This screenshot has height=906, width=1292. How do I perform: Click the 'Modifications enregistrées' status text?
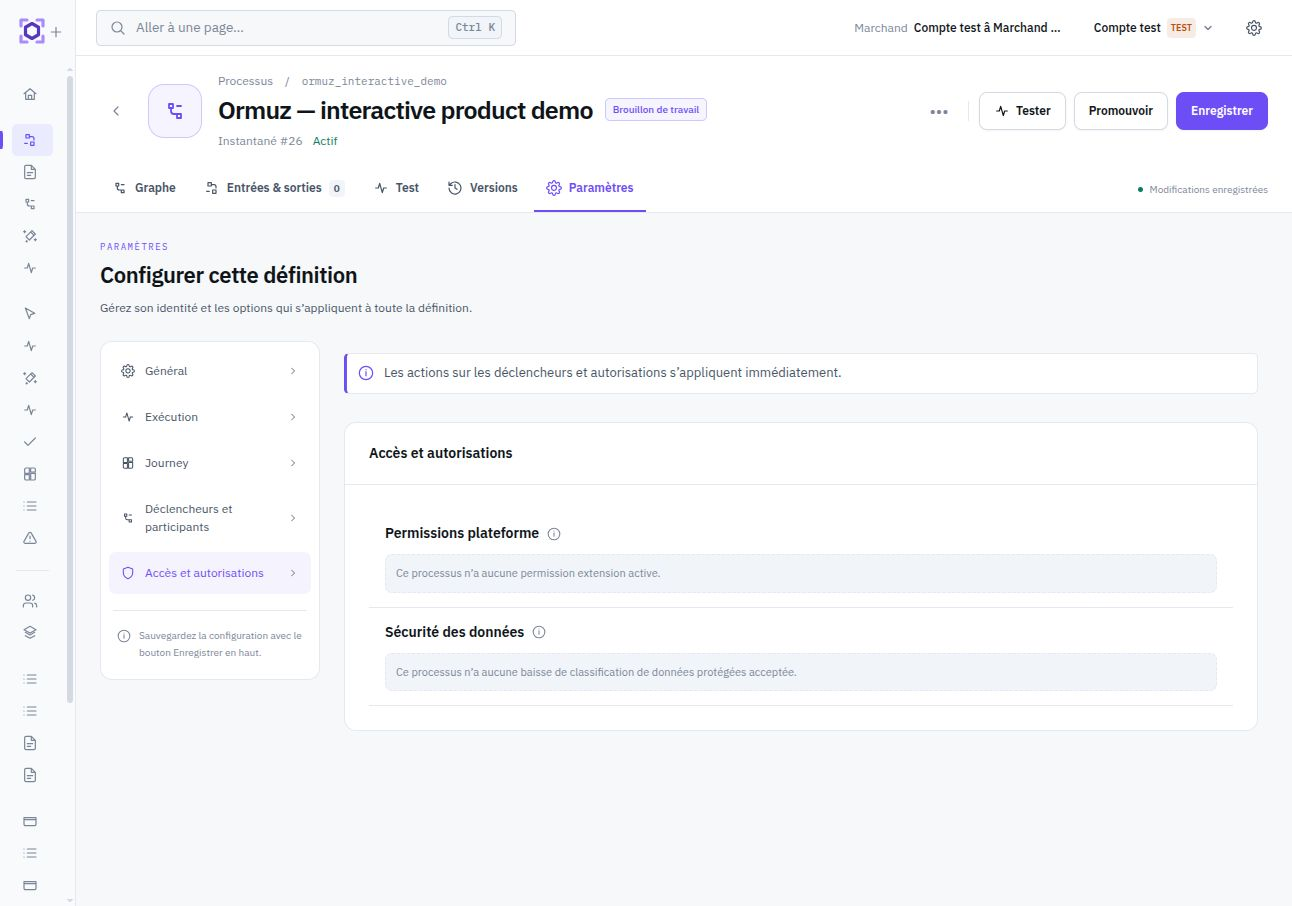coord(1208,189)
